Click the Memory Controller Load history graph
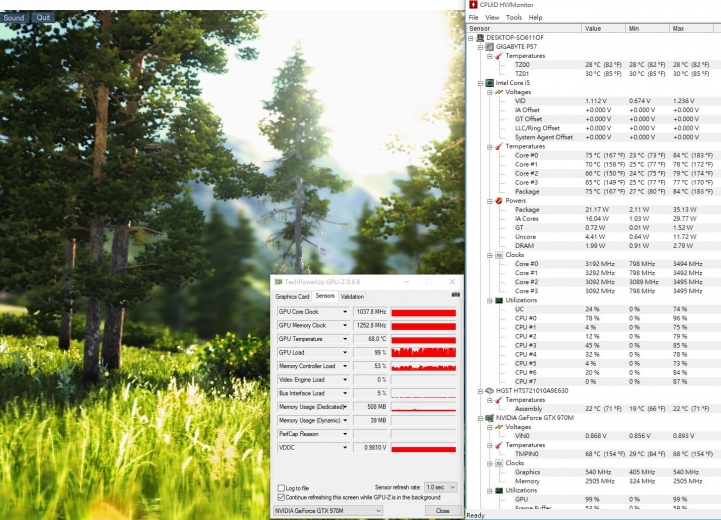Viewport: 721px width, 520px height. tap(423, 366)
